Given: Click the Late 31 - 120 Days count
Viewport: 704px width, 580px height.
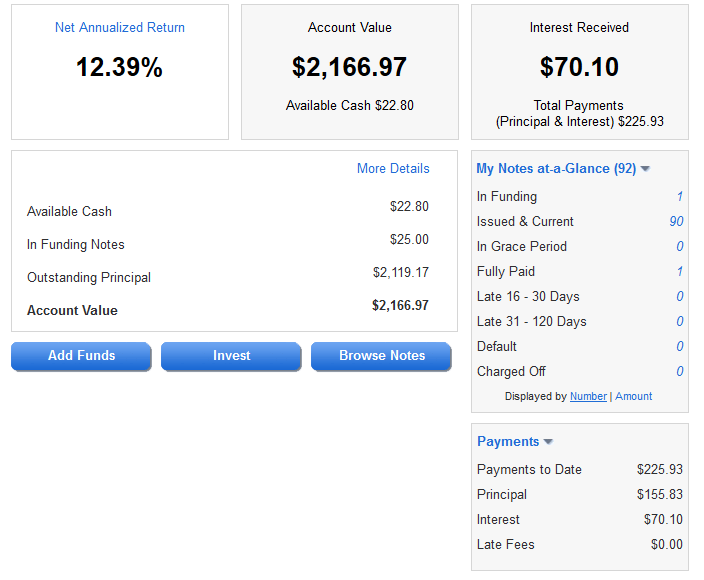Looking at the screenshot, I should 679,322.
